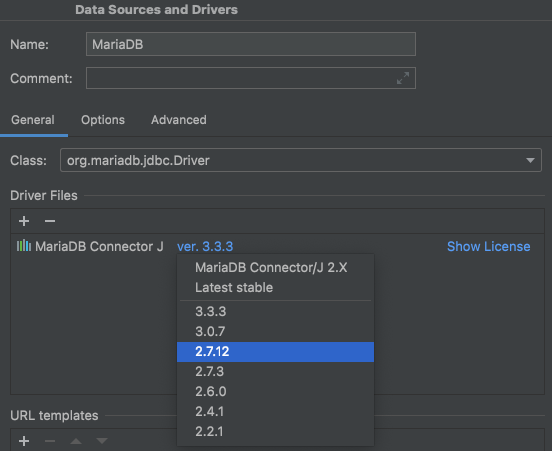This screenshot has width=552, height=451.
Task: Select the MariaDB Connector J row text
Action: click(x=99, y=246)
